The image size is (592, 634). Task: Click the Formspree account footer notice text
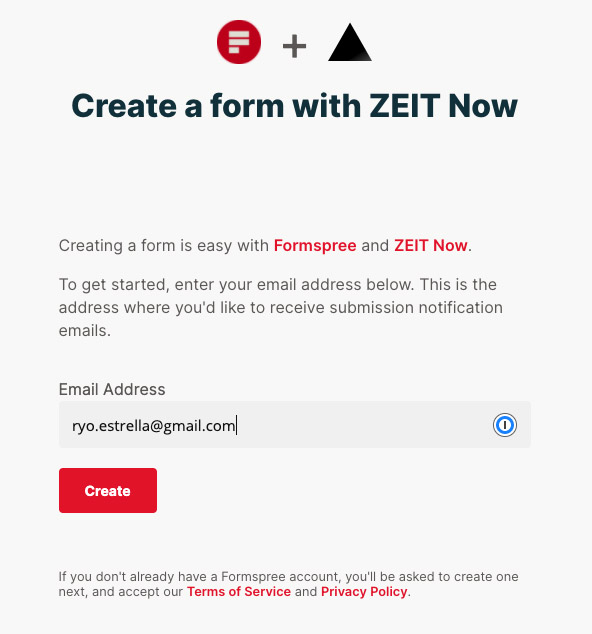click(x=288, y=584)
